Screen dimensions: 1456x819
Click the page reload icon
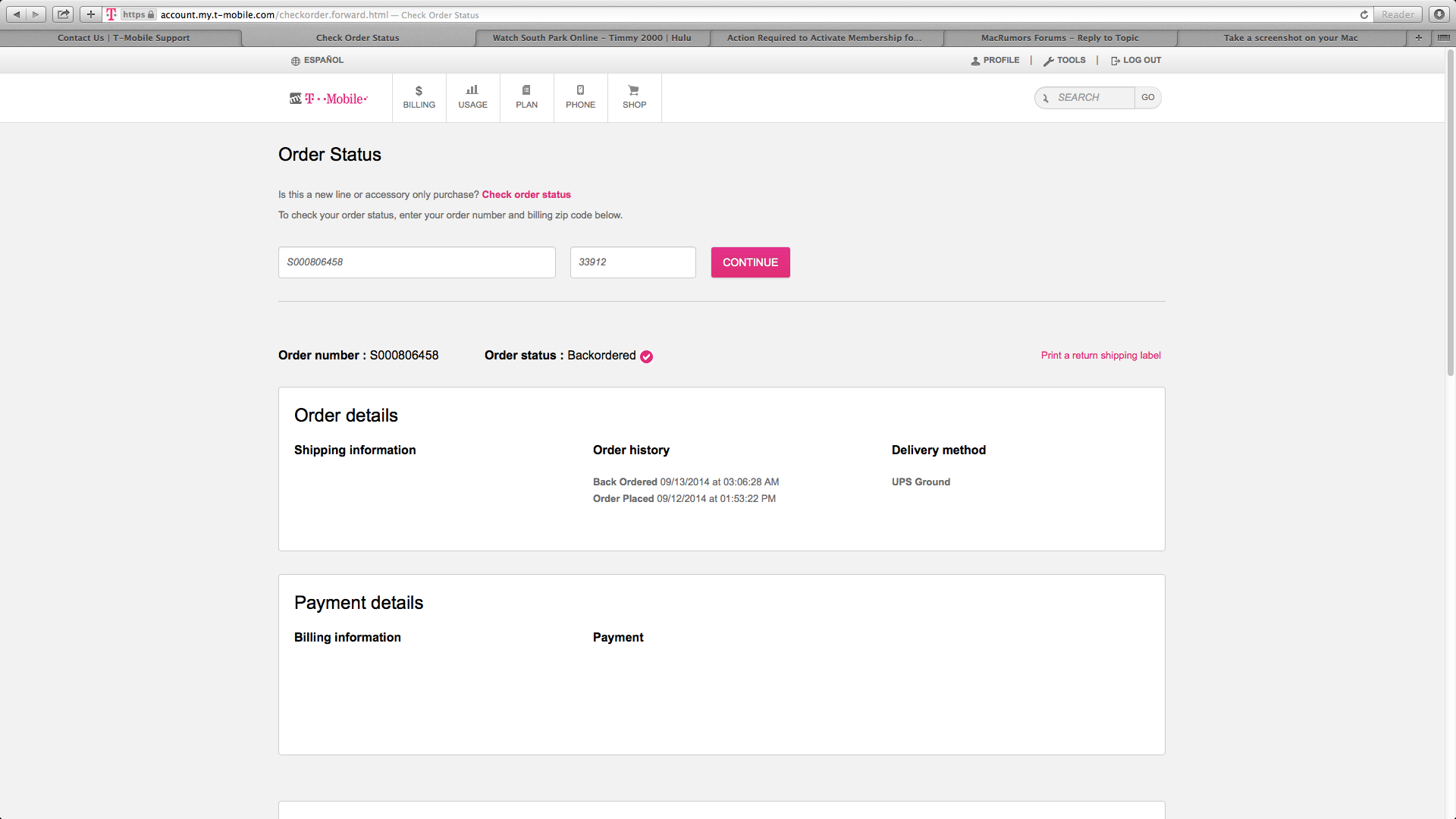(x=1363, y=14)
